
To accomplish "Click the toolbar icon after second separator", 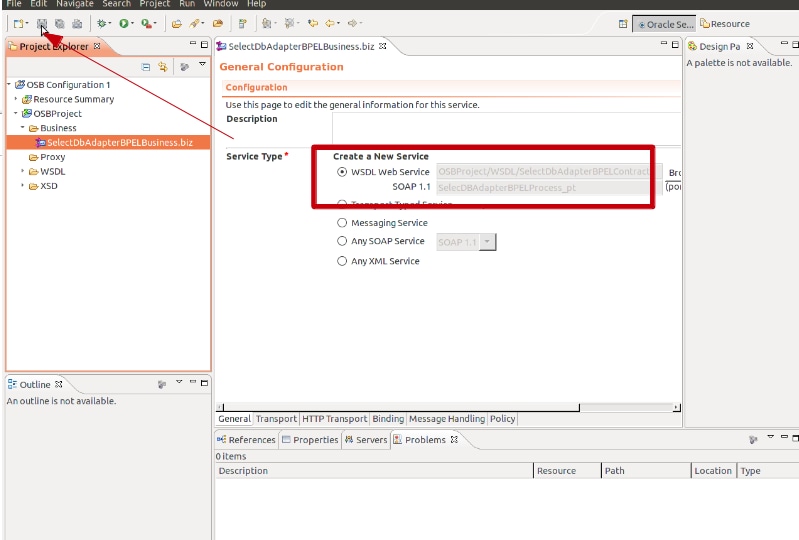I will click(243, 23).
